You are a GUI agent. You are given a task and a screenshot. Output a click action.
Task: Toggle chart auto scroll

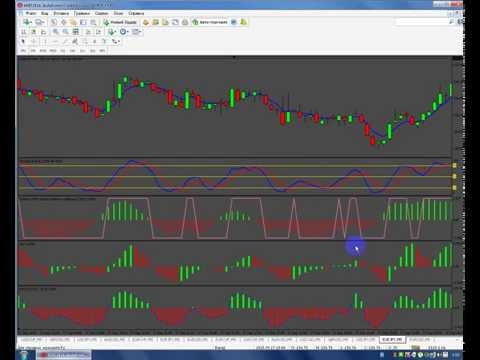click(88, 32)
